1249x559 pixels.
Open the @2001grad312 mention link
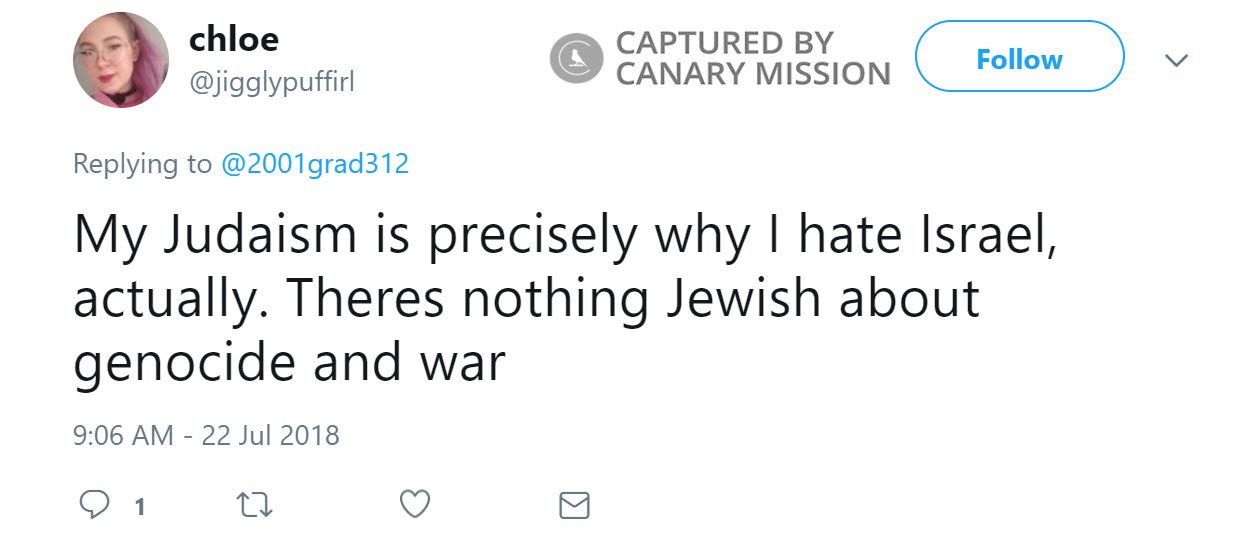tap(314, 164)
